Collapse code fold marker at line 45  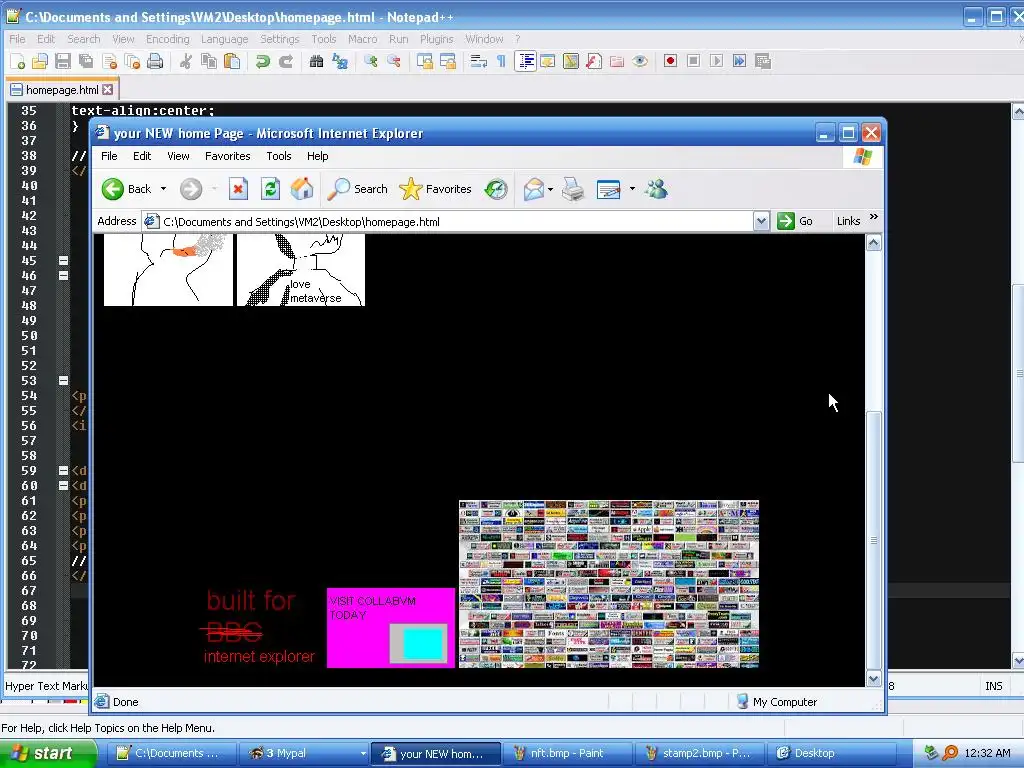tap(63, 261)
